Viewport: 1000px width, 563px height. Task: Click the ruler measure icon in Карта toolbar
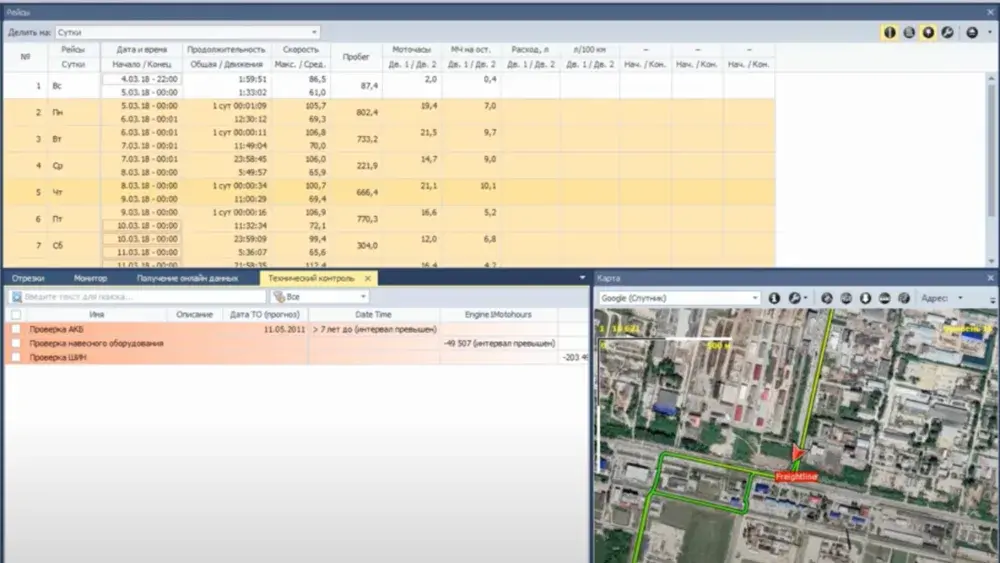(885, 298)
